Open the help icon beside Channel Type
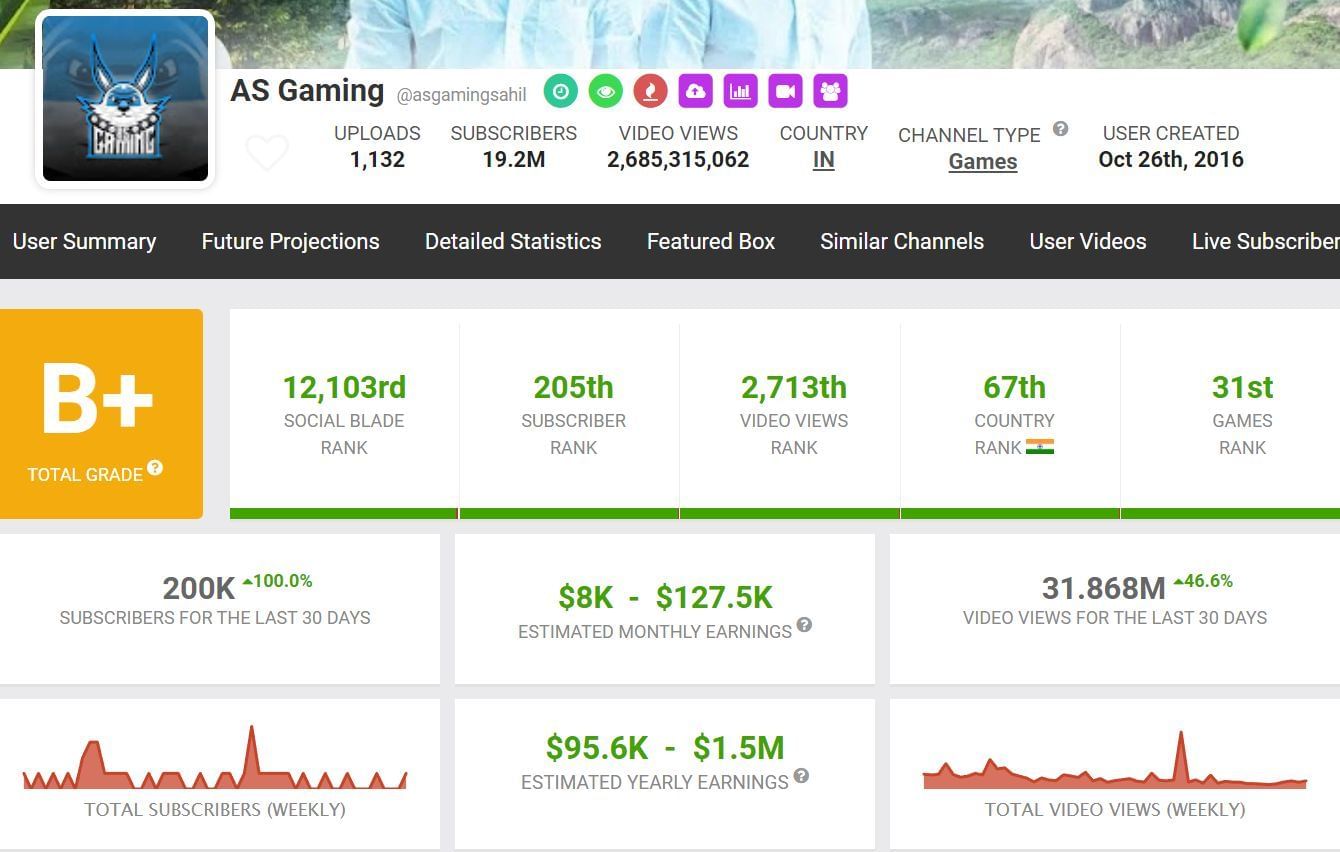This screenshot has width=1340, height=852. 1060,129
